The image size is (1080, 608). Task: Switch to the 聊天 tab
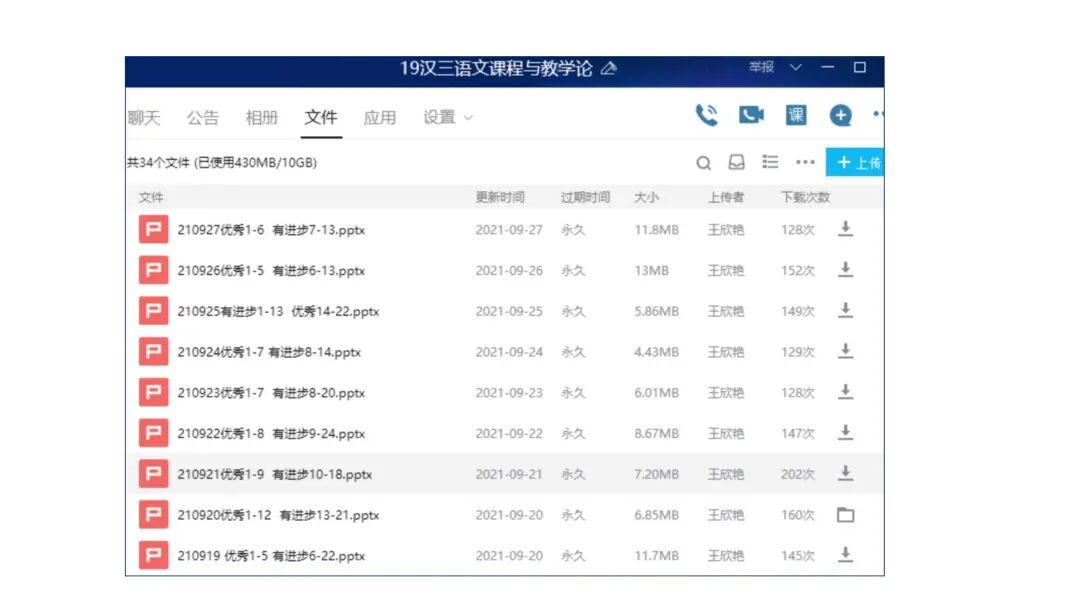(145, 117)
